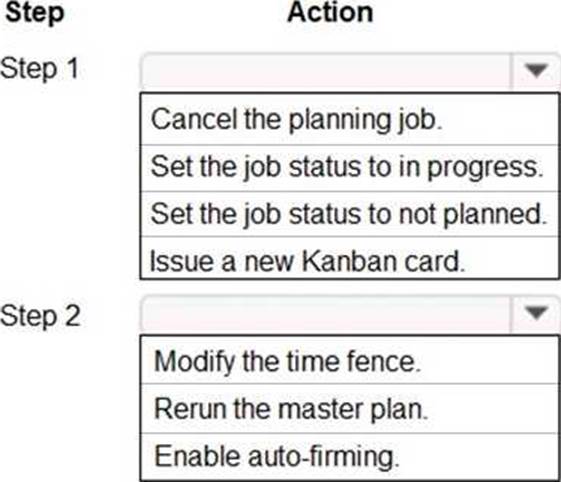Click the 'Step 2' row label

(40, 316)
